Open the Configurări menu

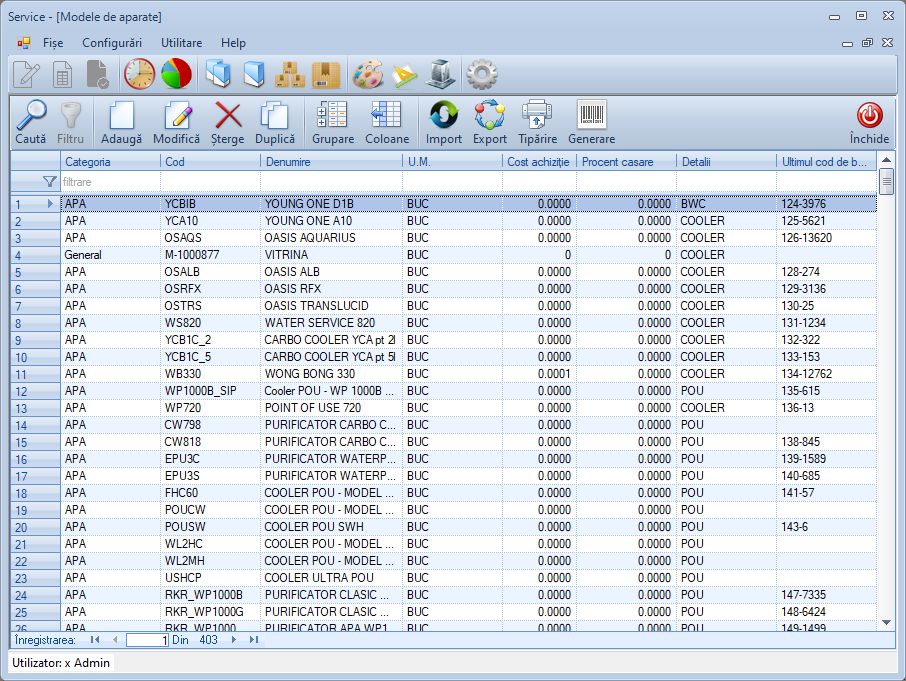point(112,43)
